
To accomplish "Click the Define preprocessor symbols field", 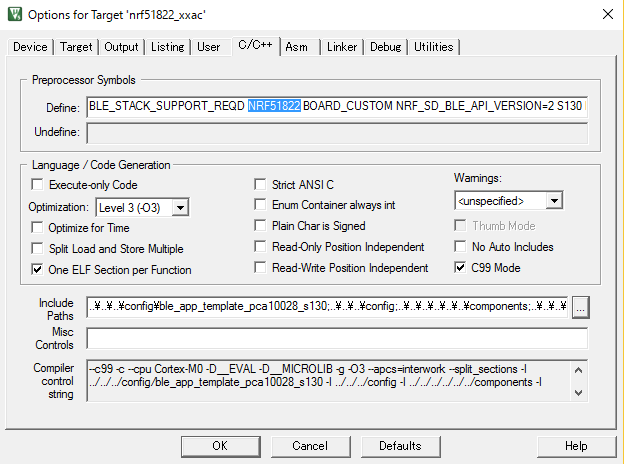I will (337, 106).
